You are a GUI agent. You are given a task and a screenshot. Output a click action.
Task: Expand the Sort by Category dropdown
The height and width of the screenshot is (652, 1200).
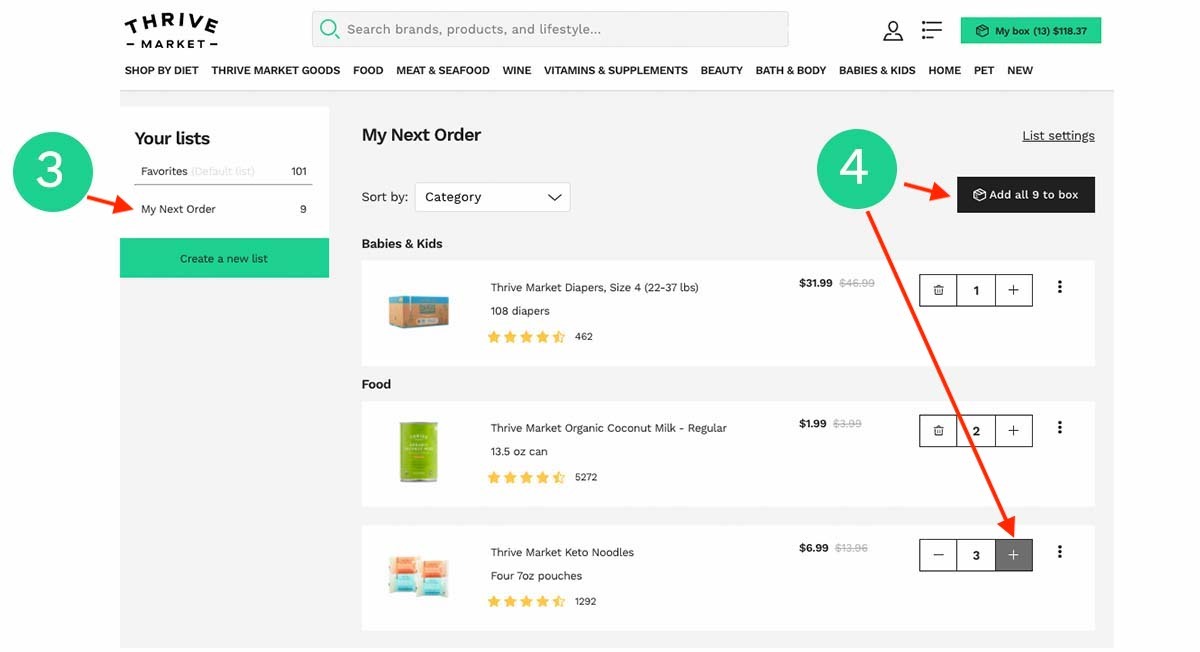click(x=492, y=197)
